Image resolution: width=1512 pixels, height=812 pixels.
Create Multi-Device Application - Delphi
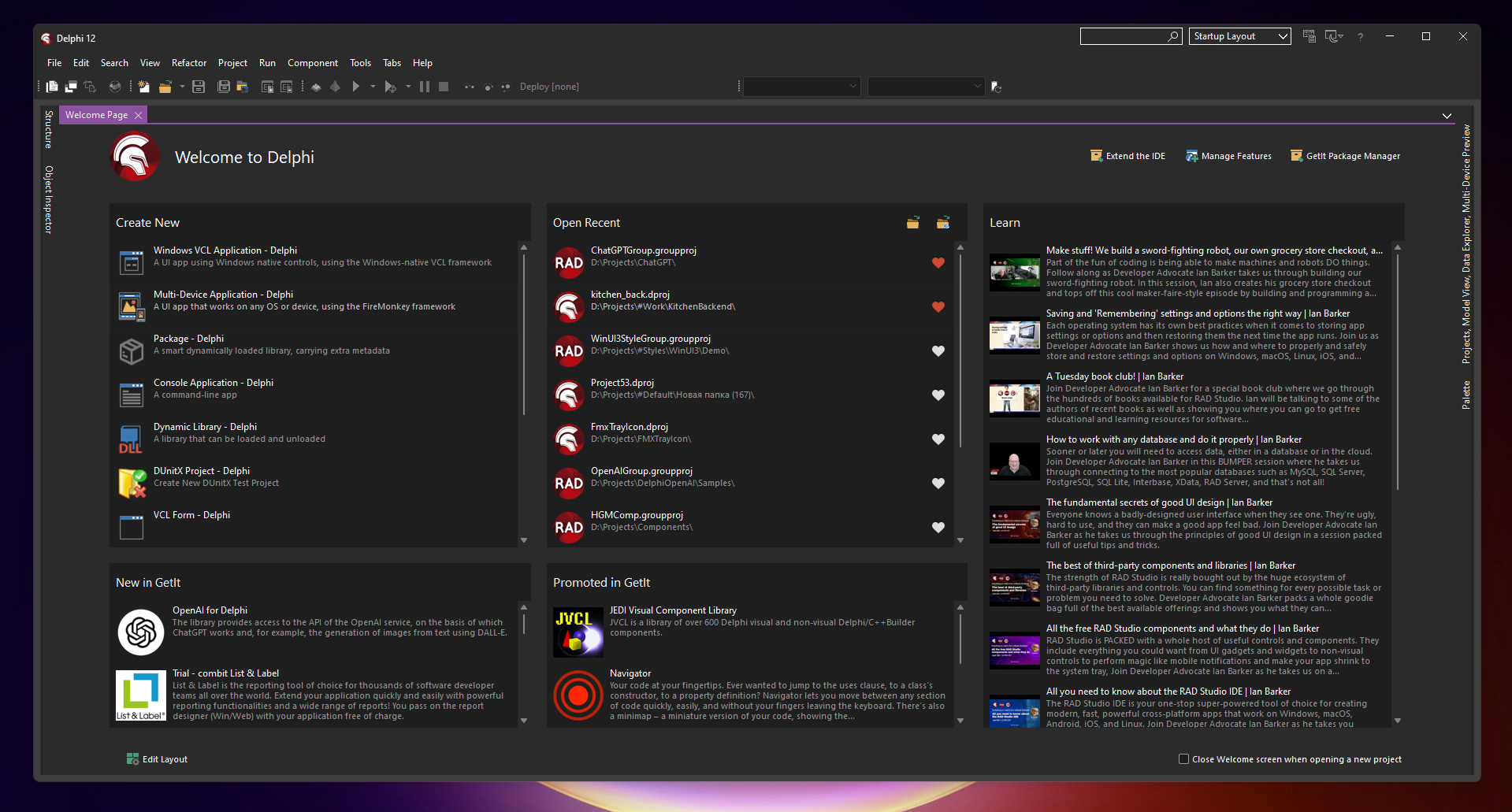click(315, 306)
